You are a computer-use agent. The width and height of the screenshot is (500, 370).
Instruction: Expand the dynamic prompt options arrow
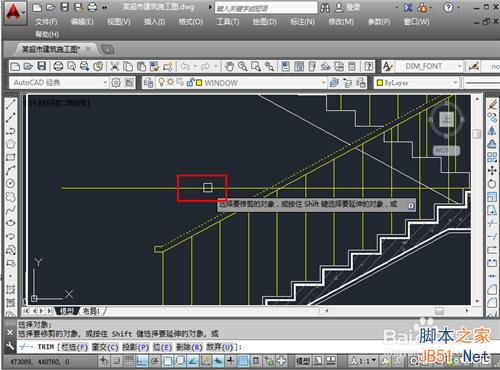point(411,206)
